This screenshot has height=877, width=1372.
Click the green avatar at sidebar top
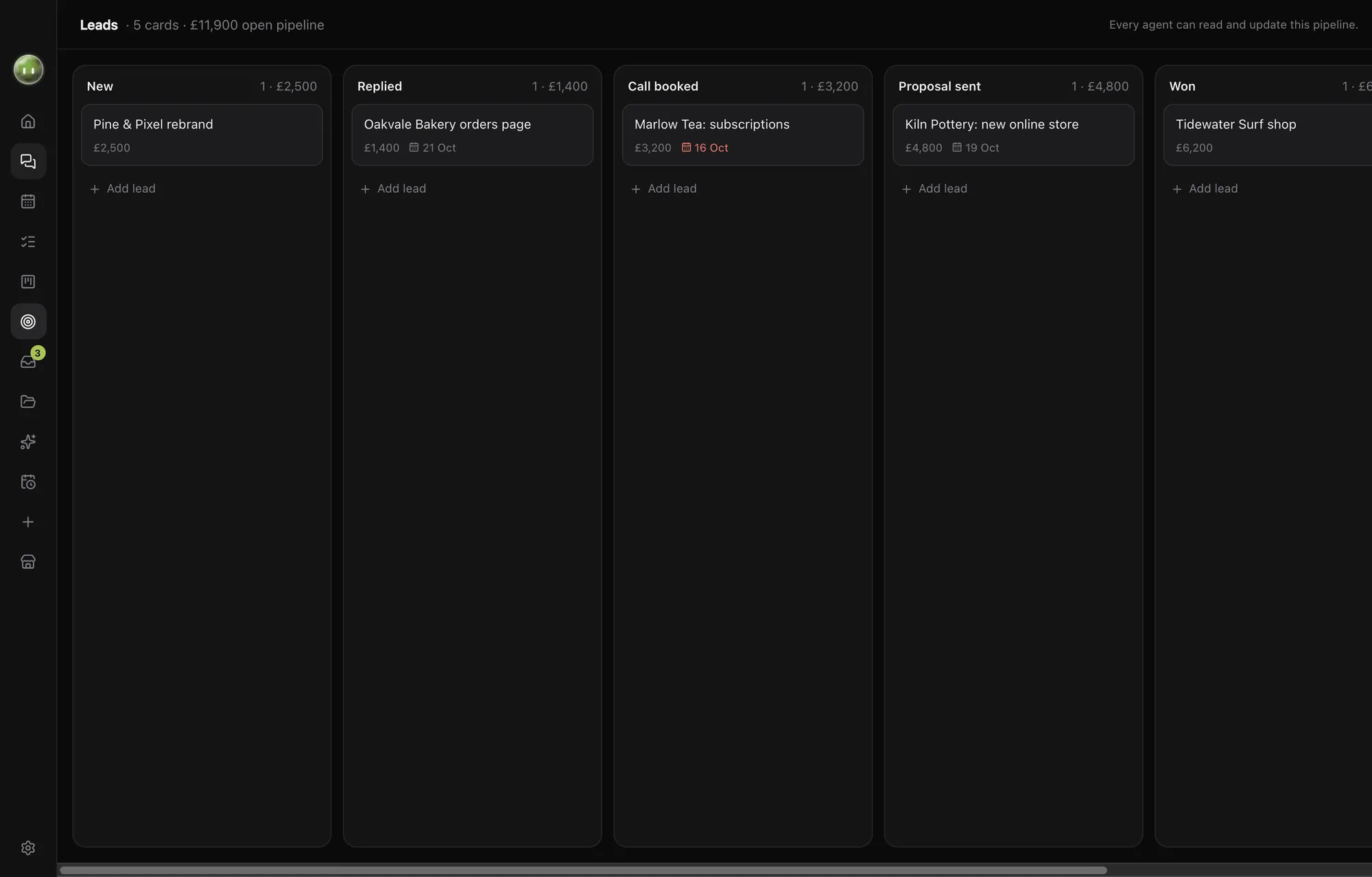click(28, 69)
